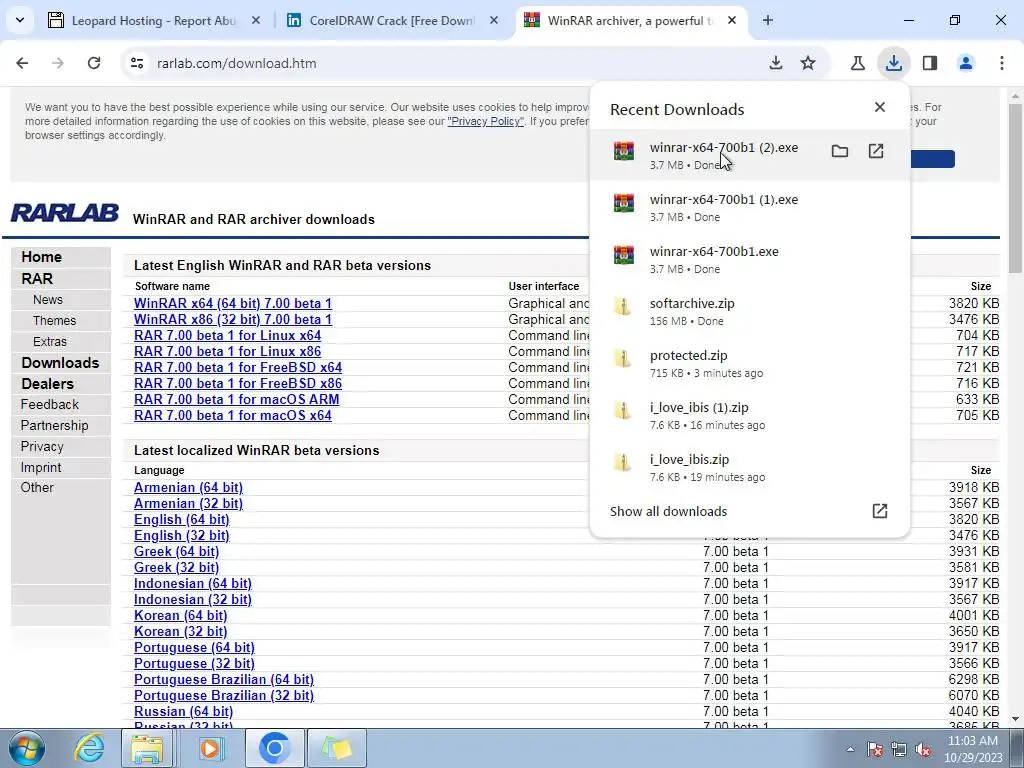
Task: Open the Other sidebar item
Action: [37, 487]
